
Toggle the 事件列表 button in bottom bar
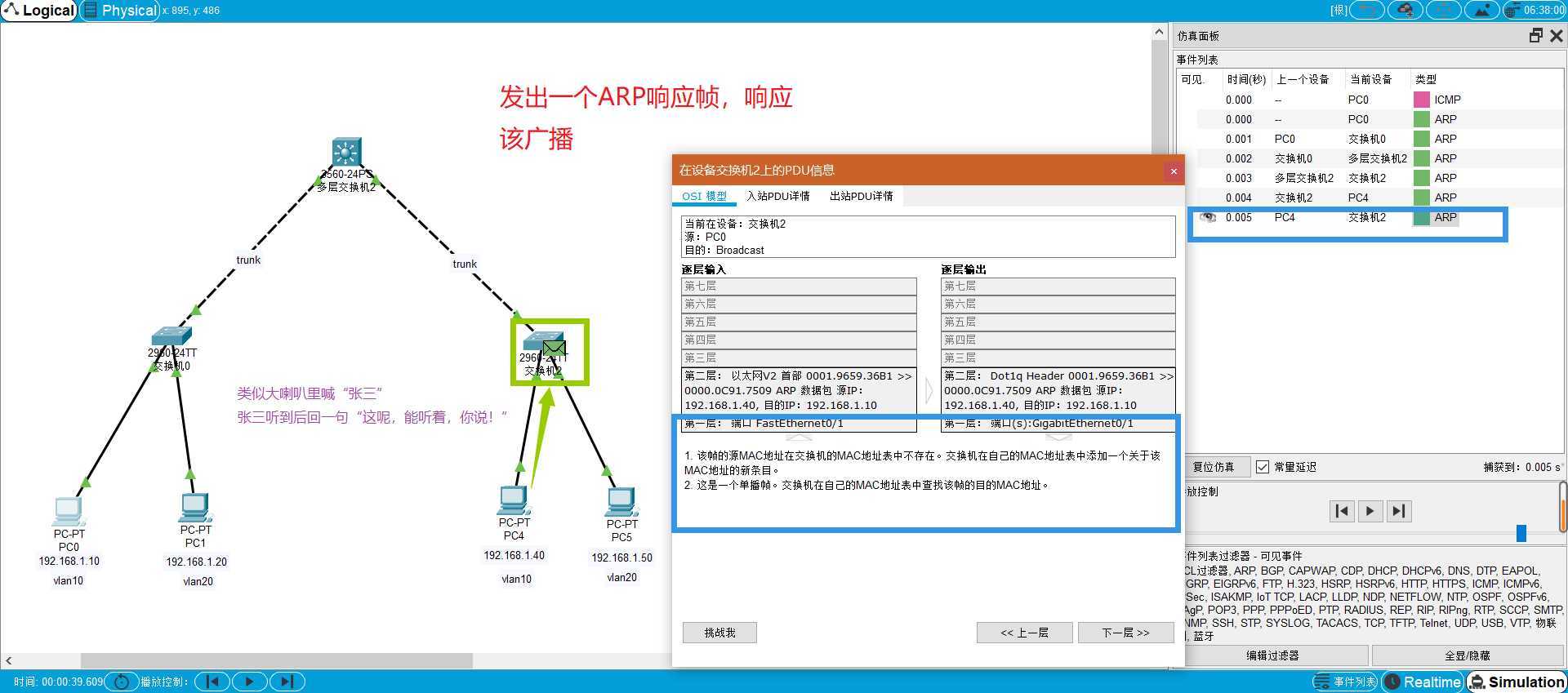tap(1345, 682)
